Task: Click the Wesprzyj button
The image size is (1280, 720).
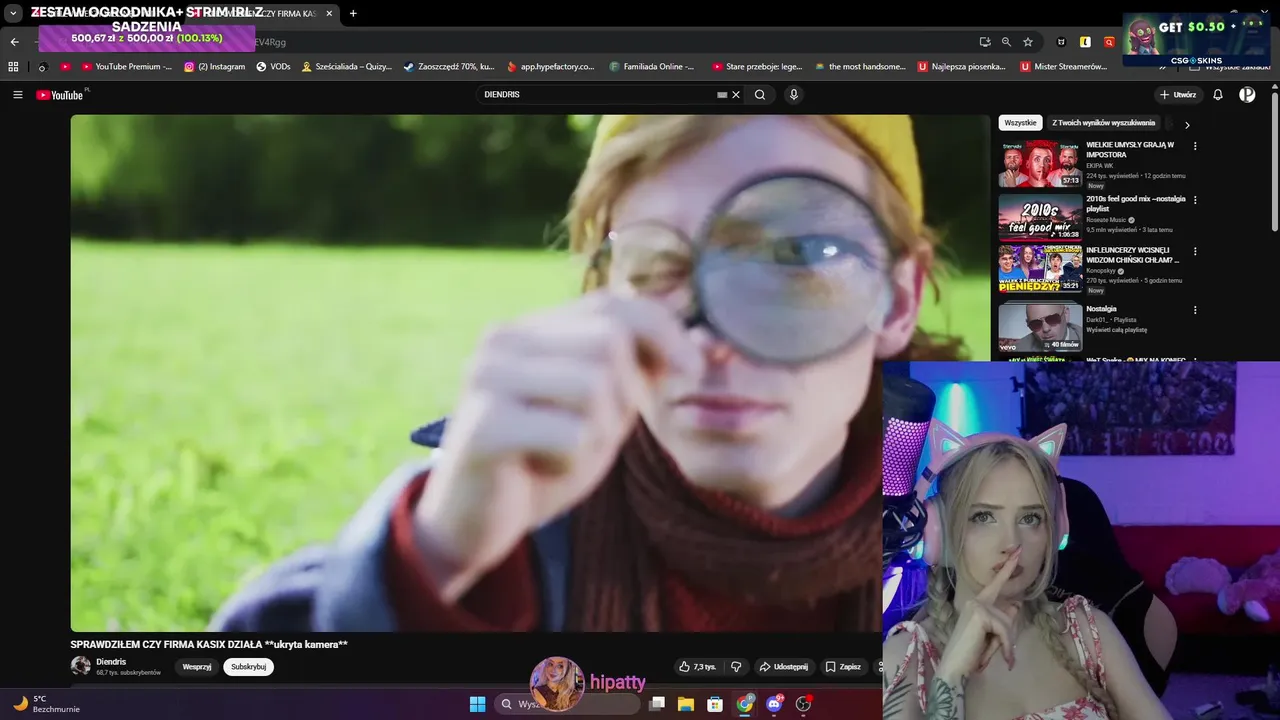Action: [x=197, y=667]
